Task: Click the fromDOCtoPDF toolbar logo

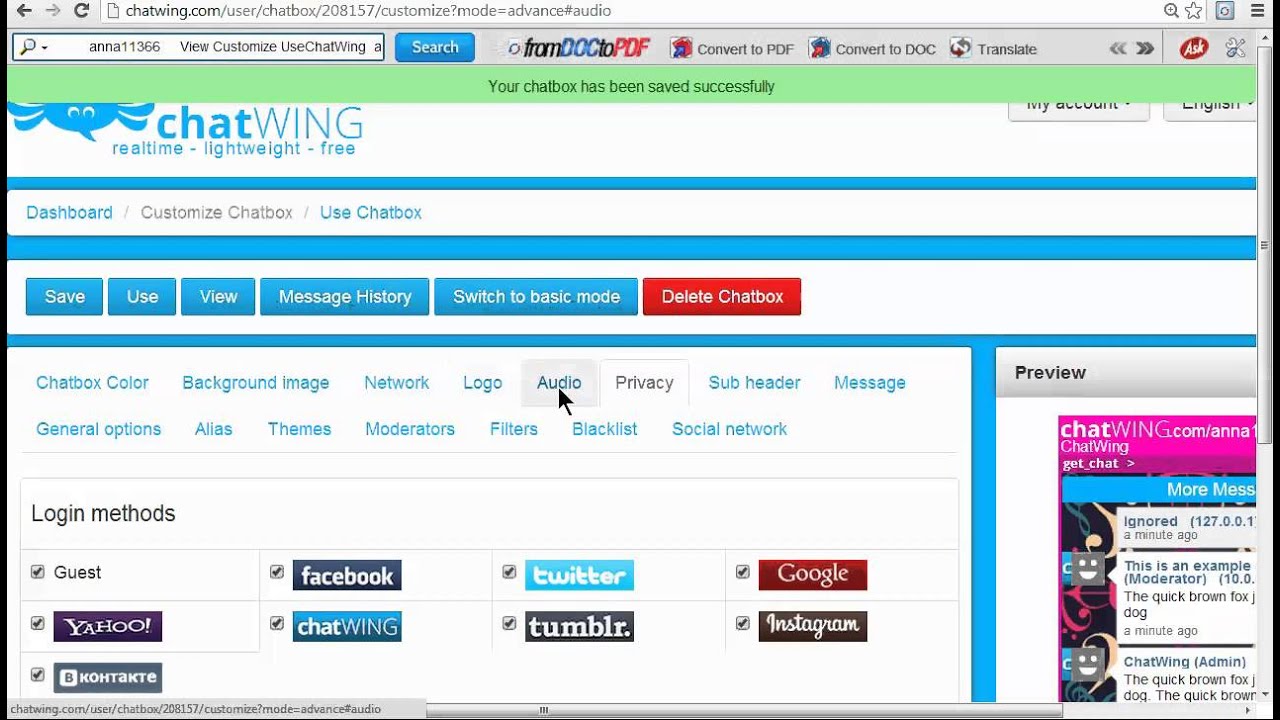Action: 578,48
